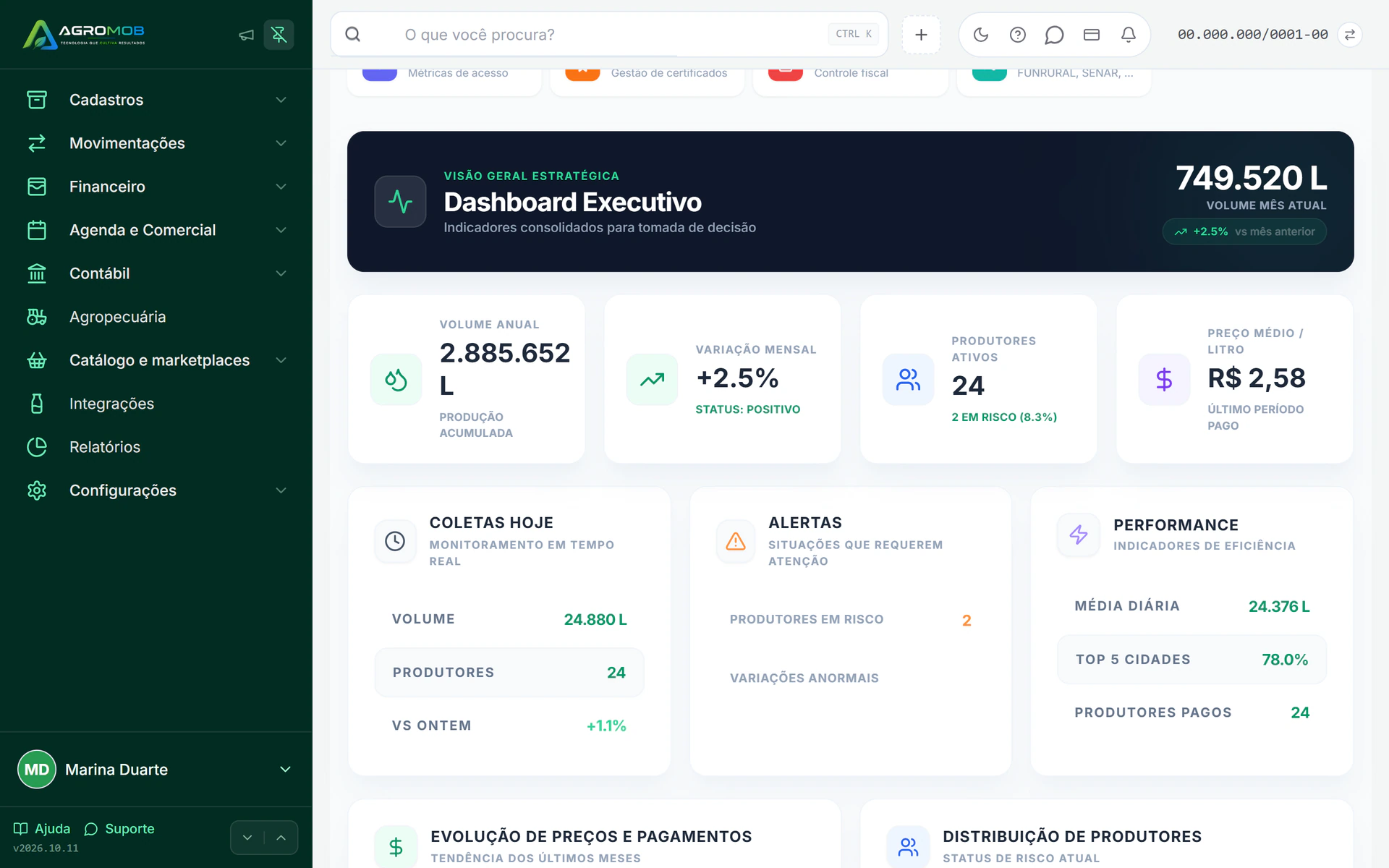The height and width of the screenshot is (868, 1389).
Task: Click the Distribuição de Produtores people icon
Action: (908, 846)
